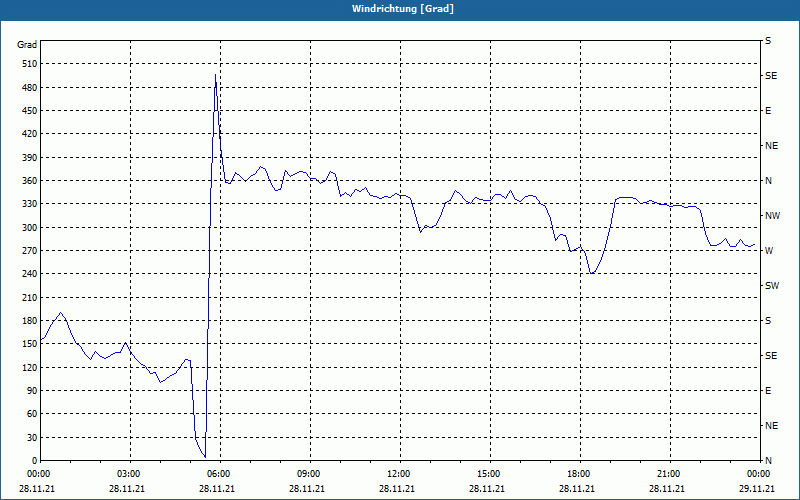
Task: Select the N compass label level with 360
Action: click(768, 181)
